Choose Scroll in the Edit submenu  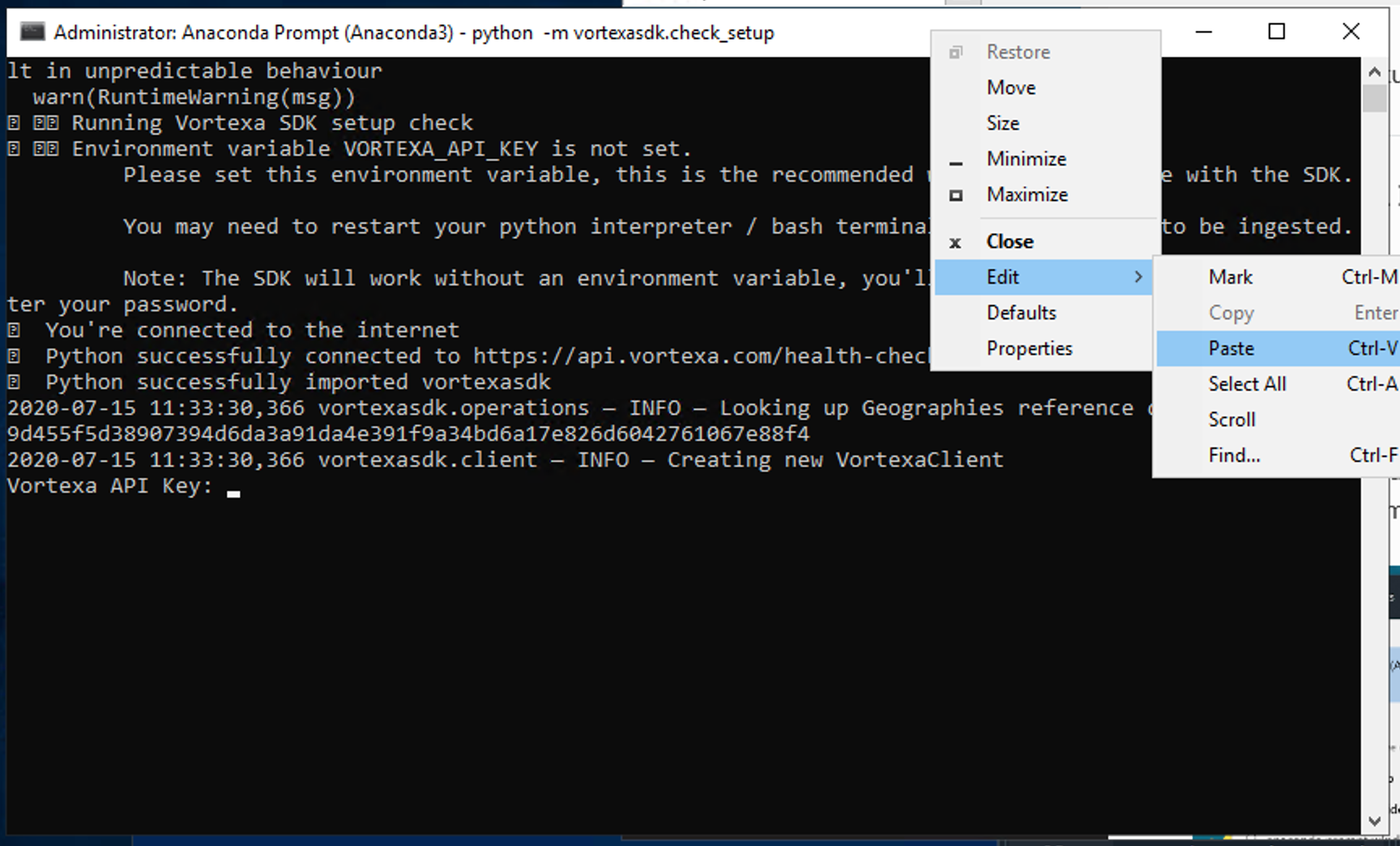click(x=1278, y=420)
